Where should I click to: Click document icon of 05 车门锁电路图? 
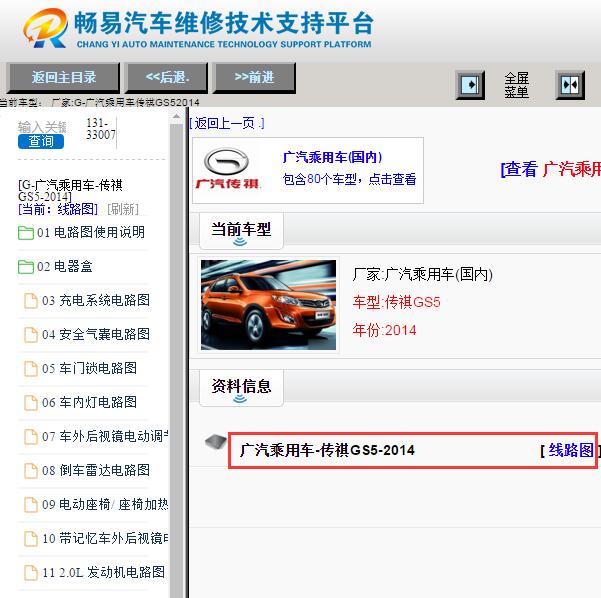tap(31, 369)
